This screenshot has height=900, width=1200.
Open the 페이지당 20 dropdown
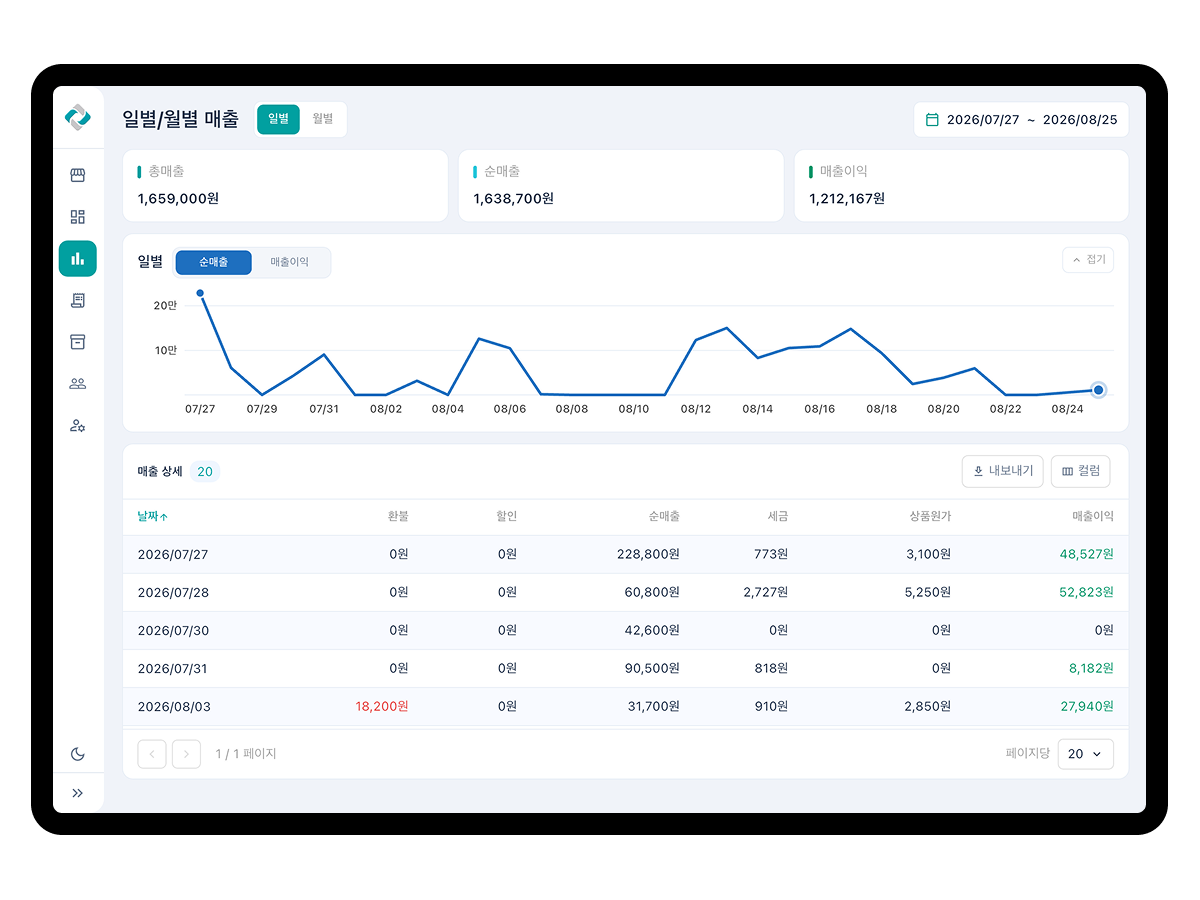click(1085, 754)
